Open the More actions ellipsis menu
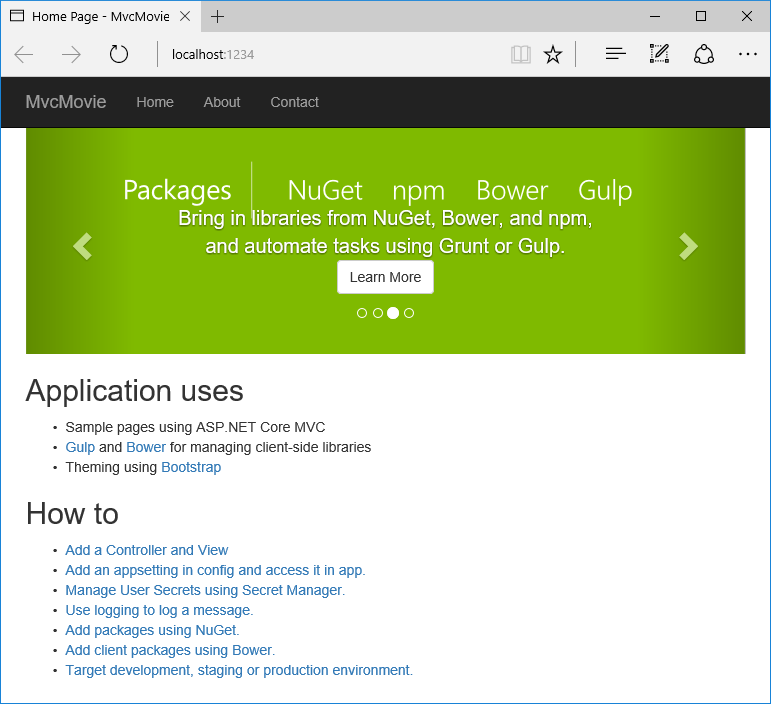 pyautogui.click(x=748, y=54)
